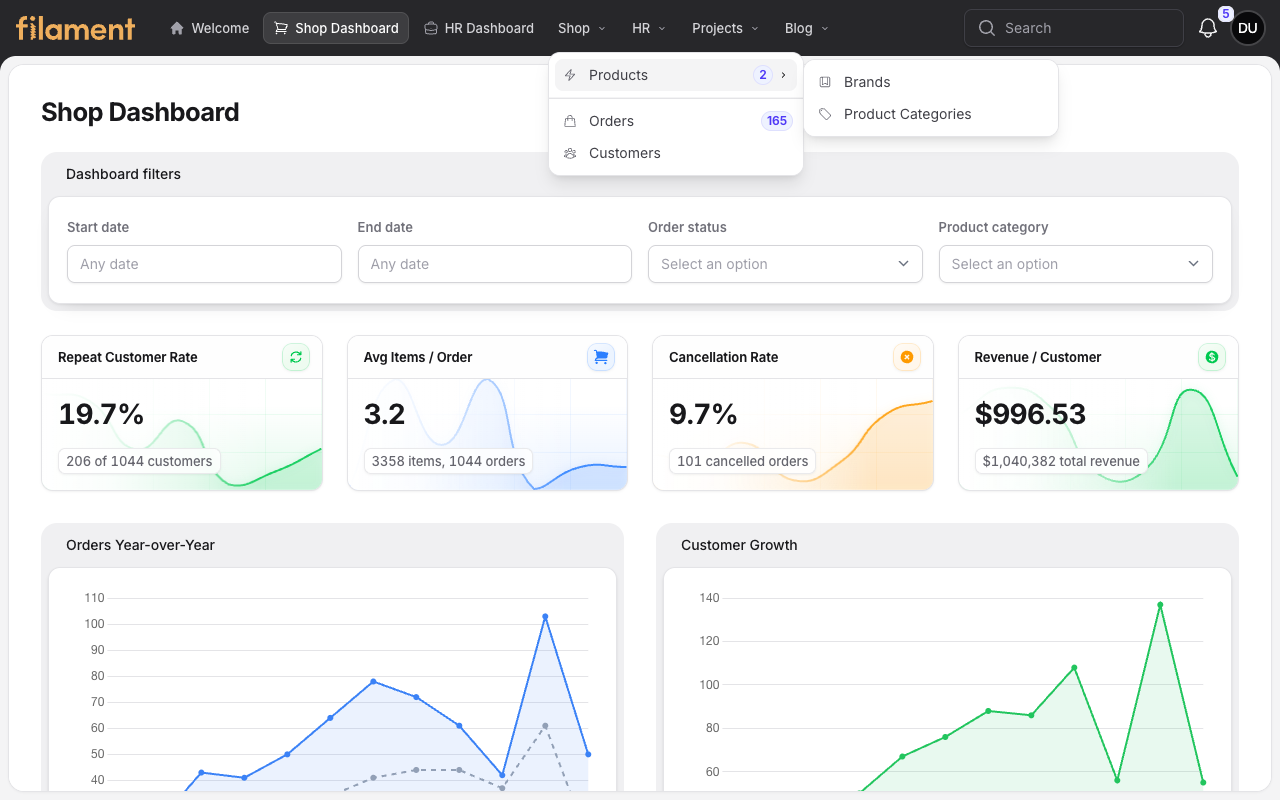Click the bag icon next to Orders
This screenshot has width=1280, height=800.
click(570, 121)
